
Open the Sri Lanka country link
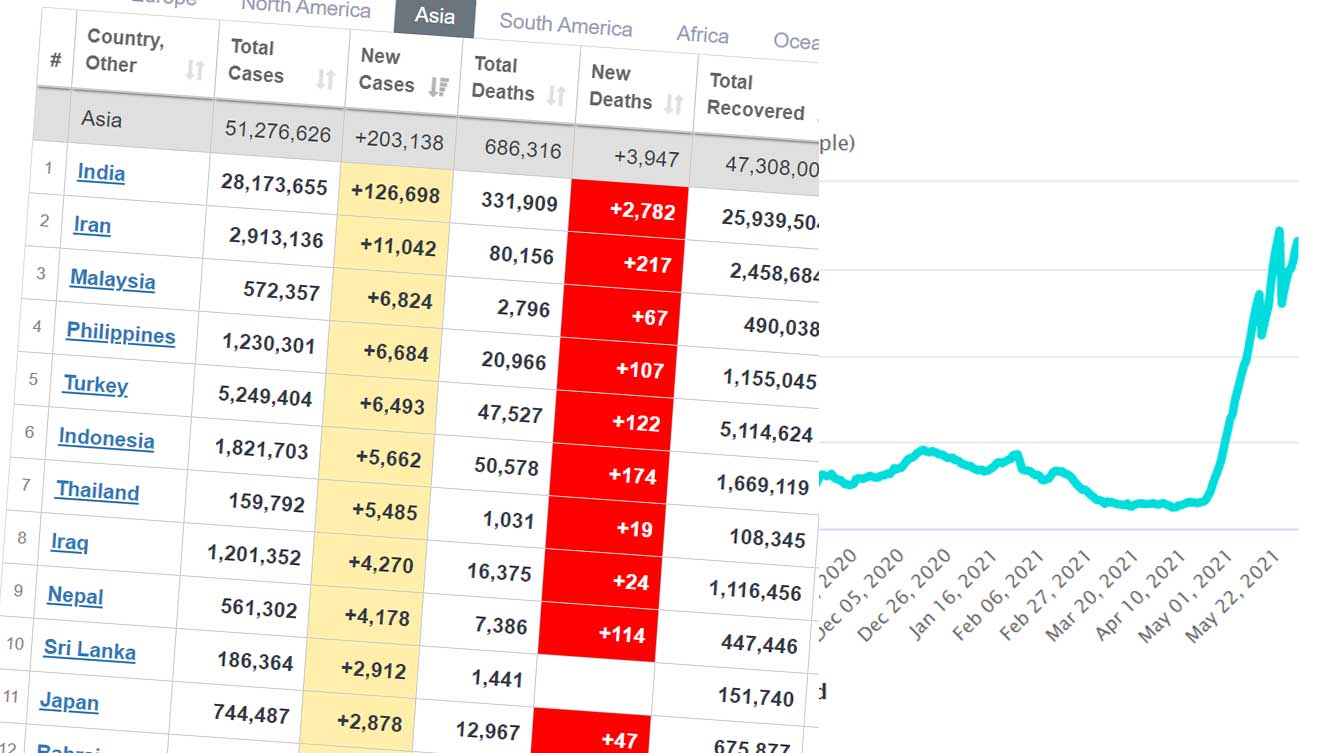pyautogui.click(x=89, y=649)
